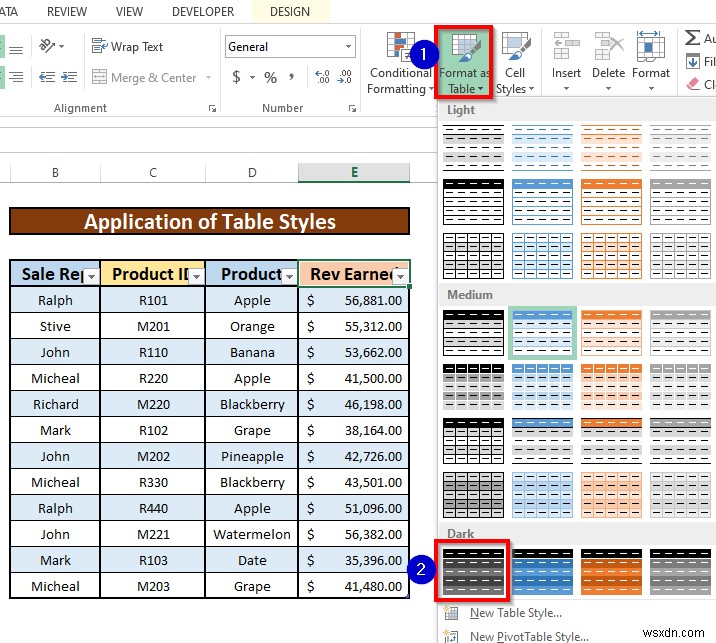Select the Pineapple product cell
Image resolution: width=716 pixels, height=643 pixels.
point(252,456)
